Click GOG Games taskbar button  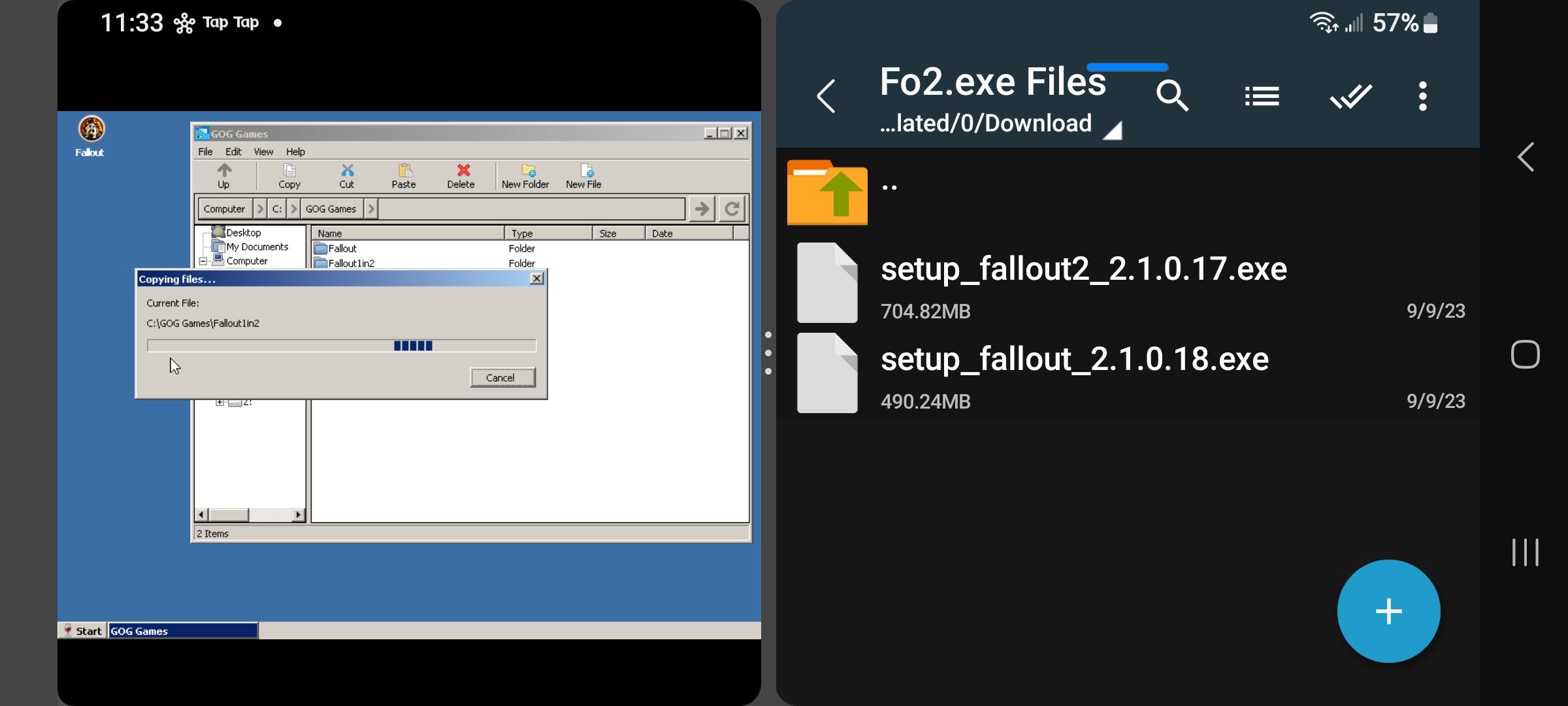tap(183, 631)
